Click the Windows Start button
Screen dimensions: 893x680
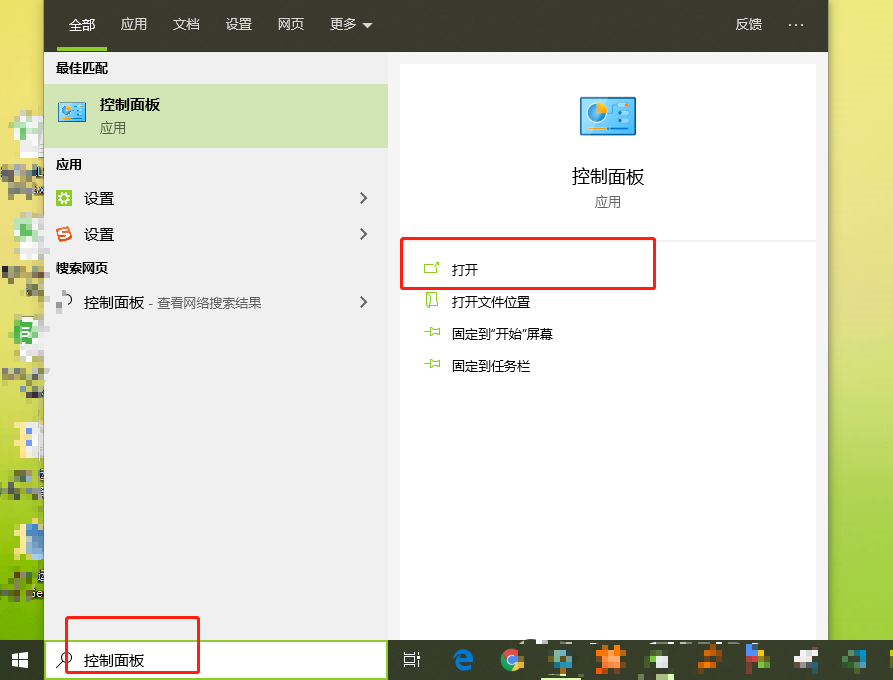20,660
